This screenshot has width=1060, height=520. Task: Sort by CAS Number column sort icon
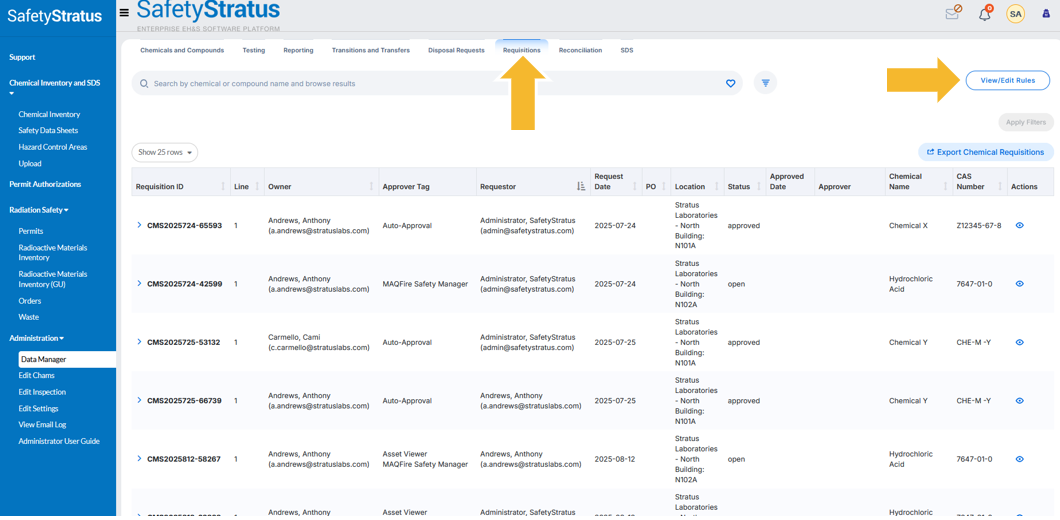click(998, 187)
